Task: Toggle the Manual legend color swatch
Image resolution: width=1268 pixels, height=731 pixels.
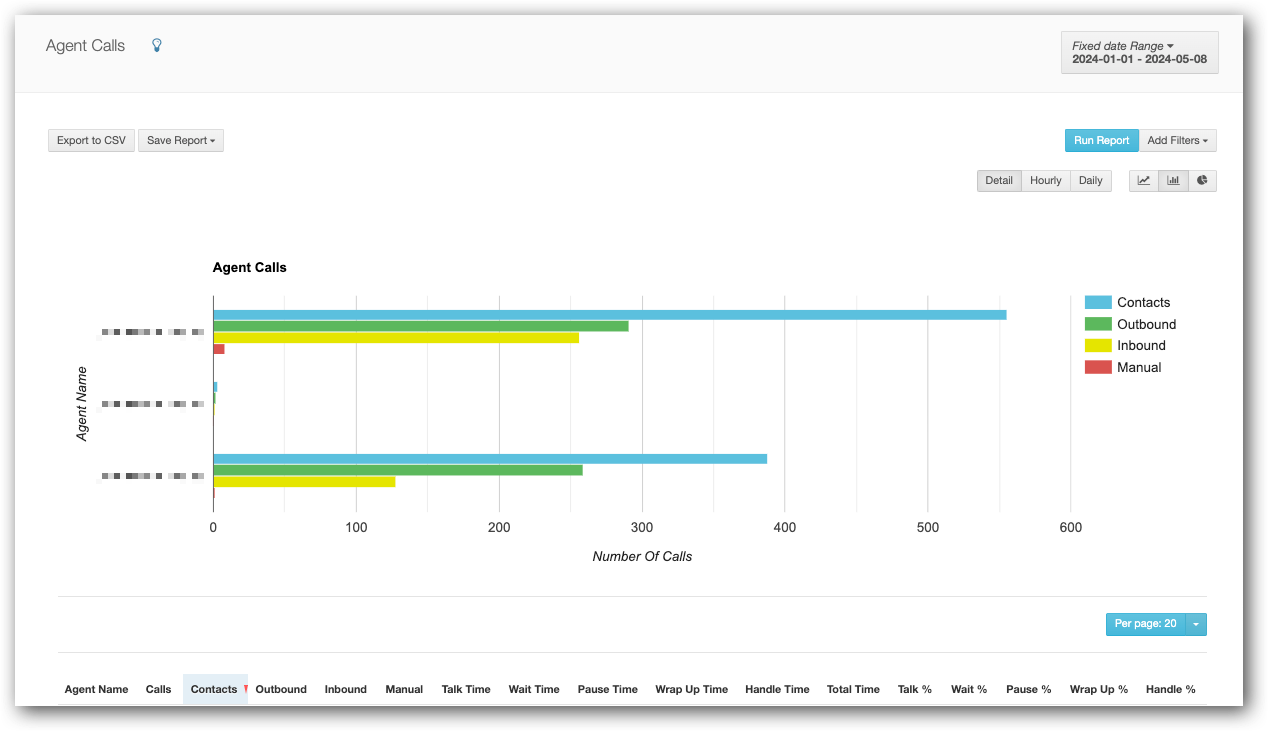Action: 1098,367
